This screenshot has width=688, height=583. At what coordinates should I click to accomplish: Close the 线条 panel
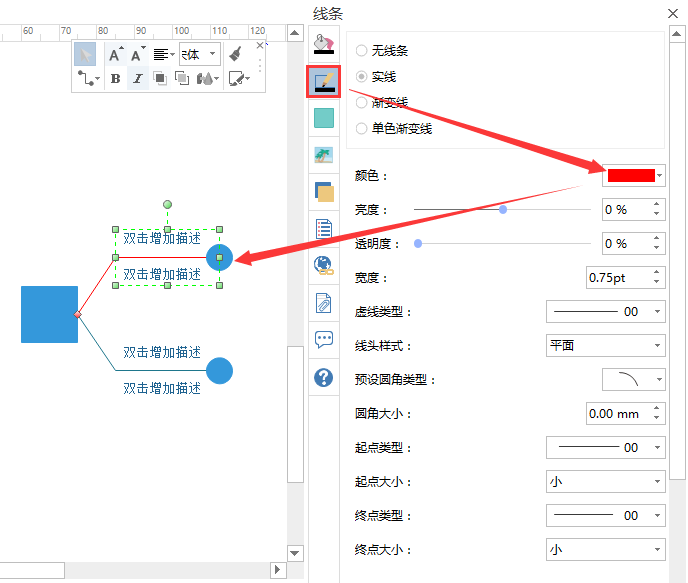pos(673,14)
